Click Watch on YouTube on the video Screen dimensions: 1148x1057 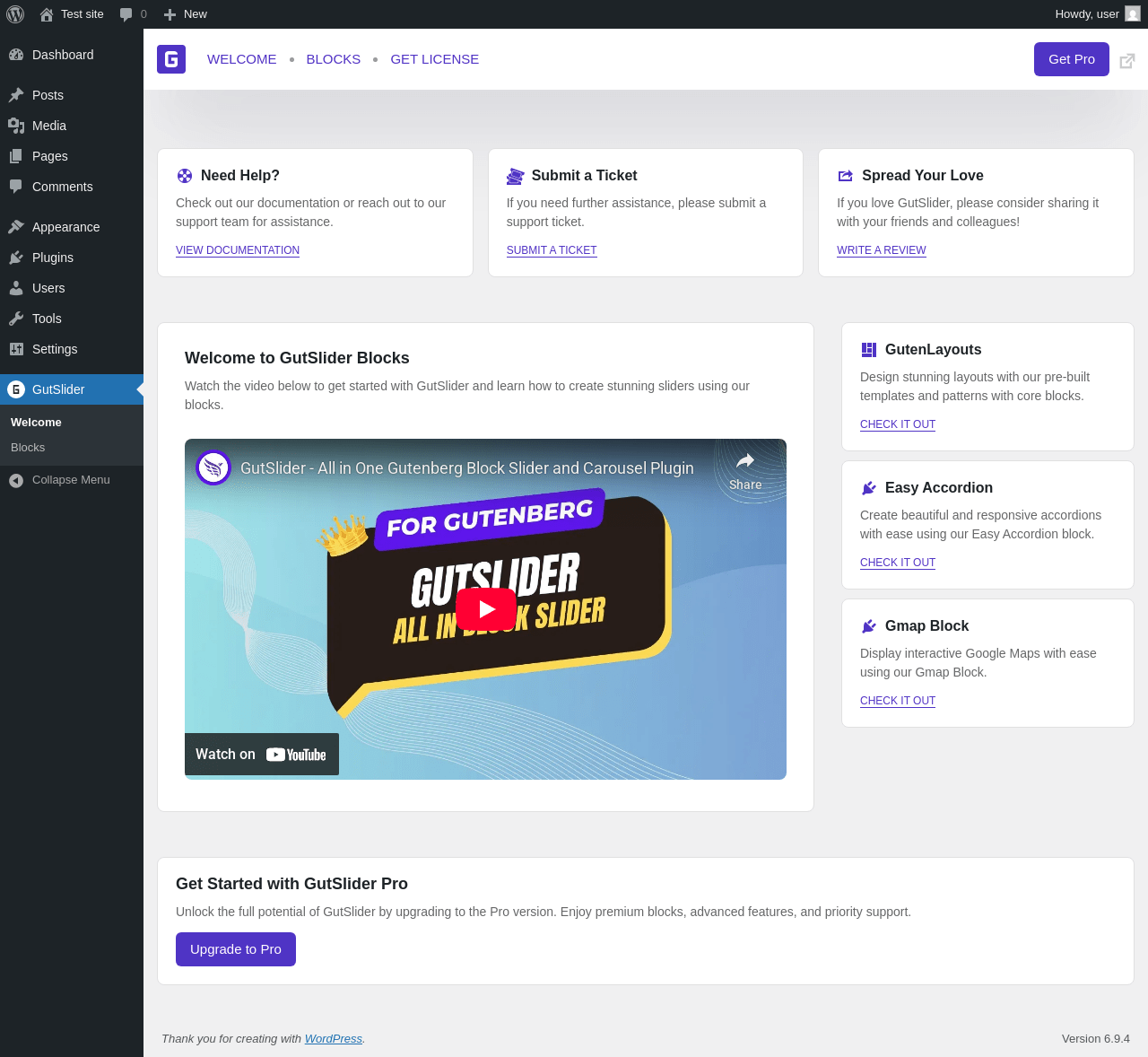point(262,755)
